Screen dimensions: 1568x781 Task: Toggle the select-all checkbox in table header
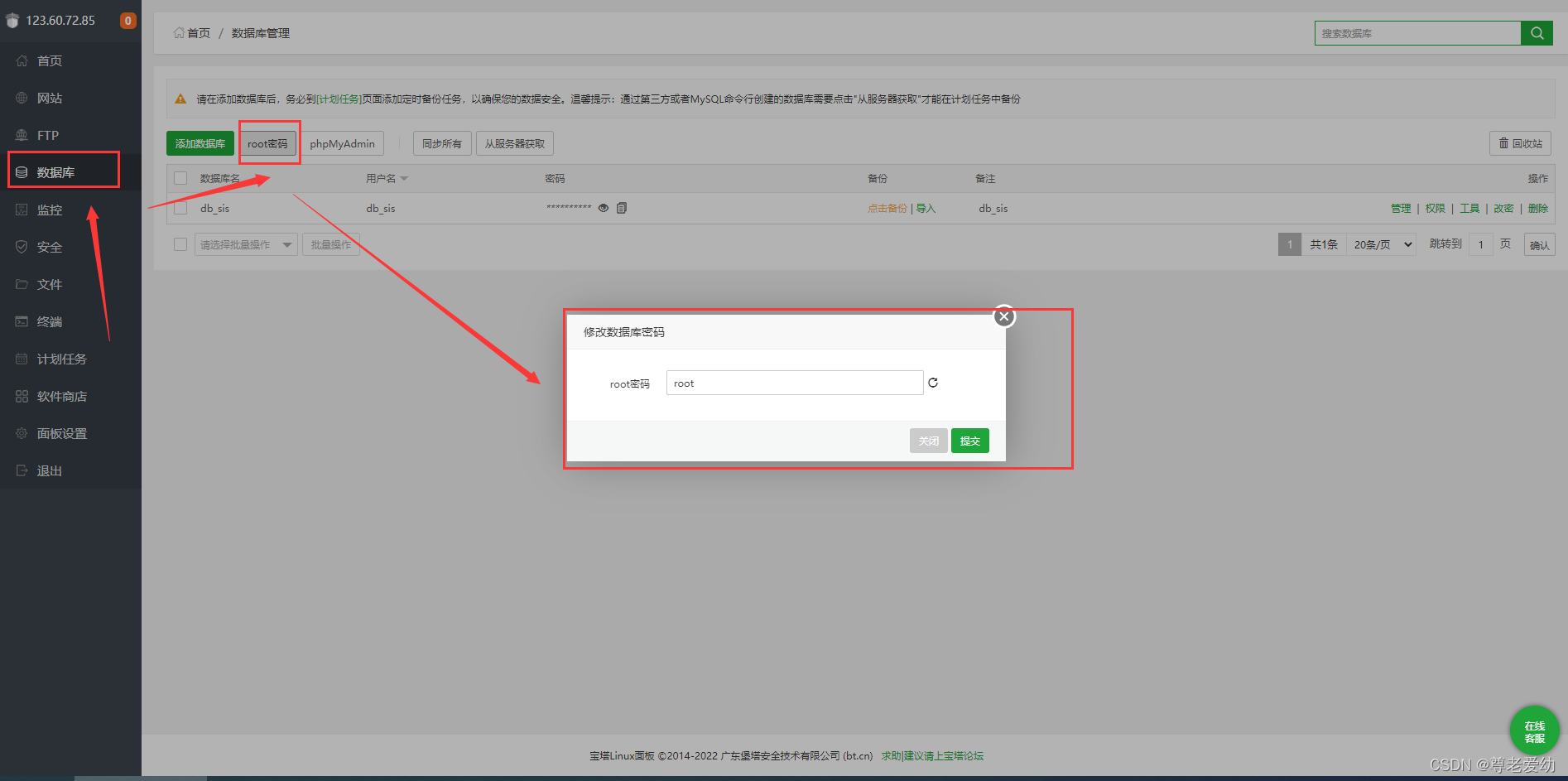pyautogui.click(x=180, y=178)
